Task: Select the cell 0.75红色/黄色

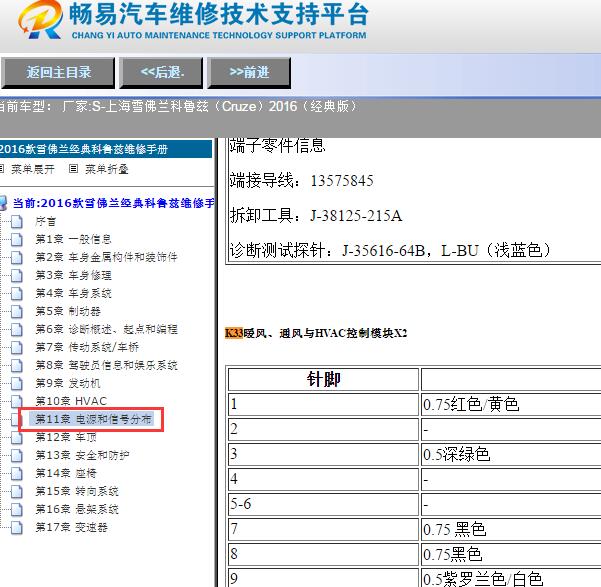Action: click(x=511, y=404)
